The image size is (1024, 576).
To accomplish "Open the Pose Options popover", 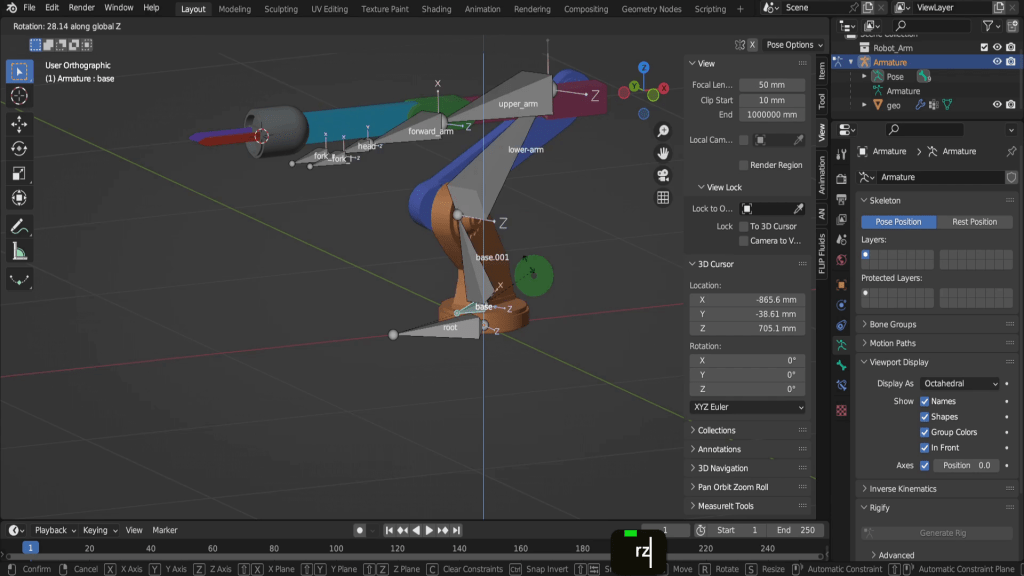I will pos(794,45).
